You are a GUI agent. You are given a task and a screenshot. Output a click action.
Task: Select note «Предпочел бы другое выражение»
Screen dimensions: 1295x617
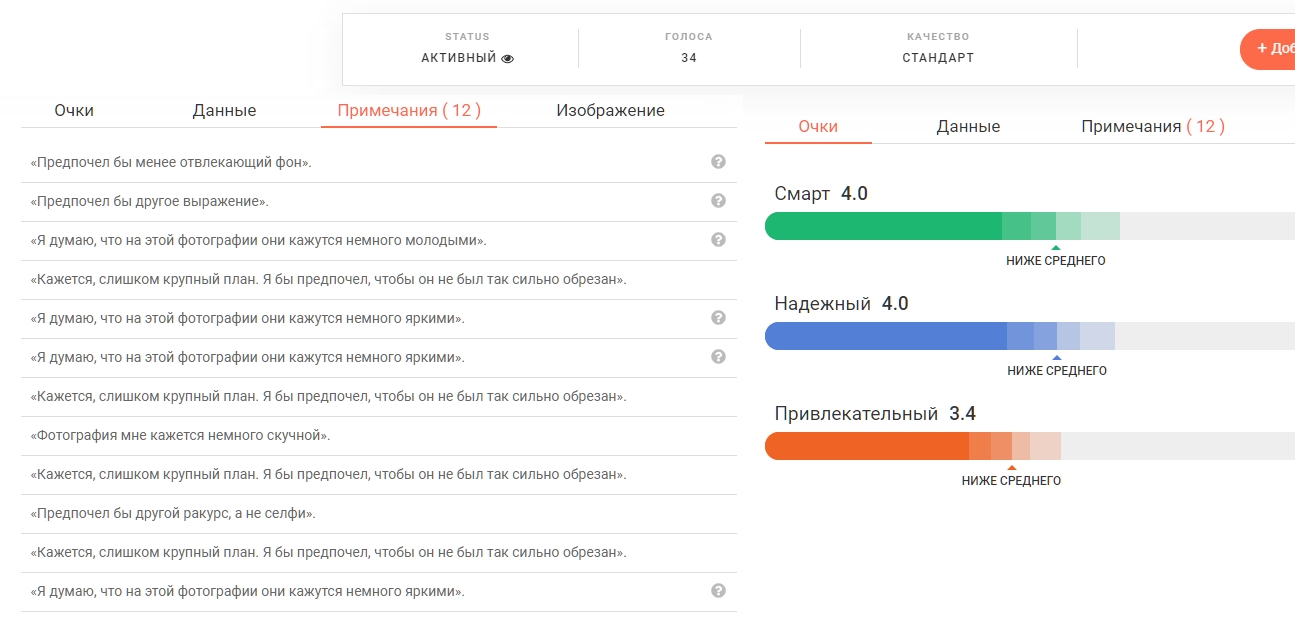pos(379,201)
